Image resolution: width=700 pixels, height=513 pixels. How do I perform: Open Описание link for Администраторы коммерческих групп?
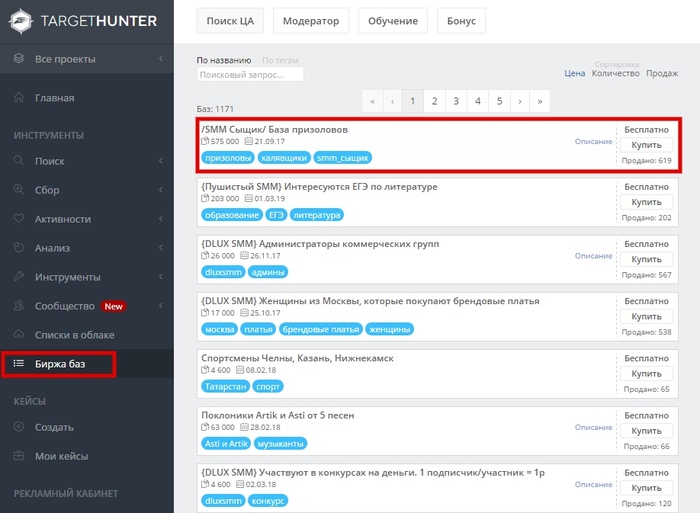pos(593,256)
